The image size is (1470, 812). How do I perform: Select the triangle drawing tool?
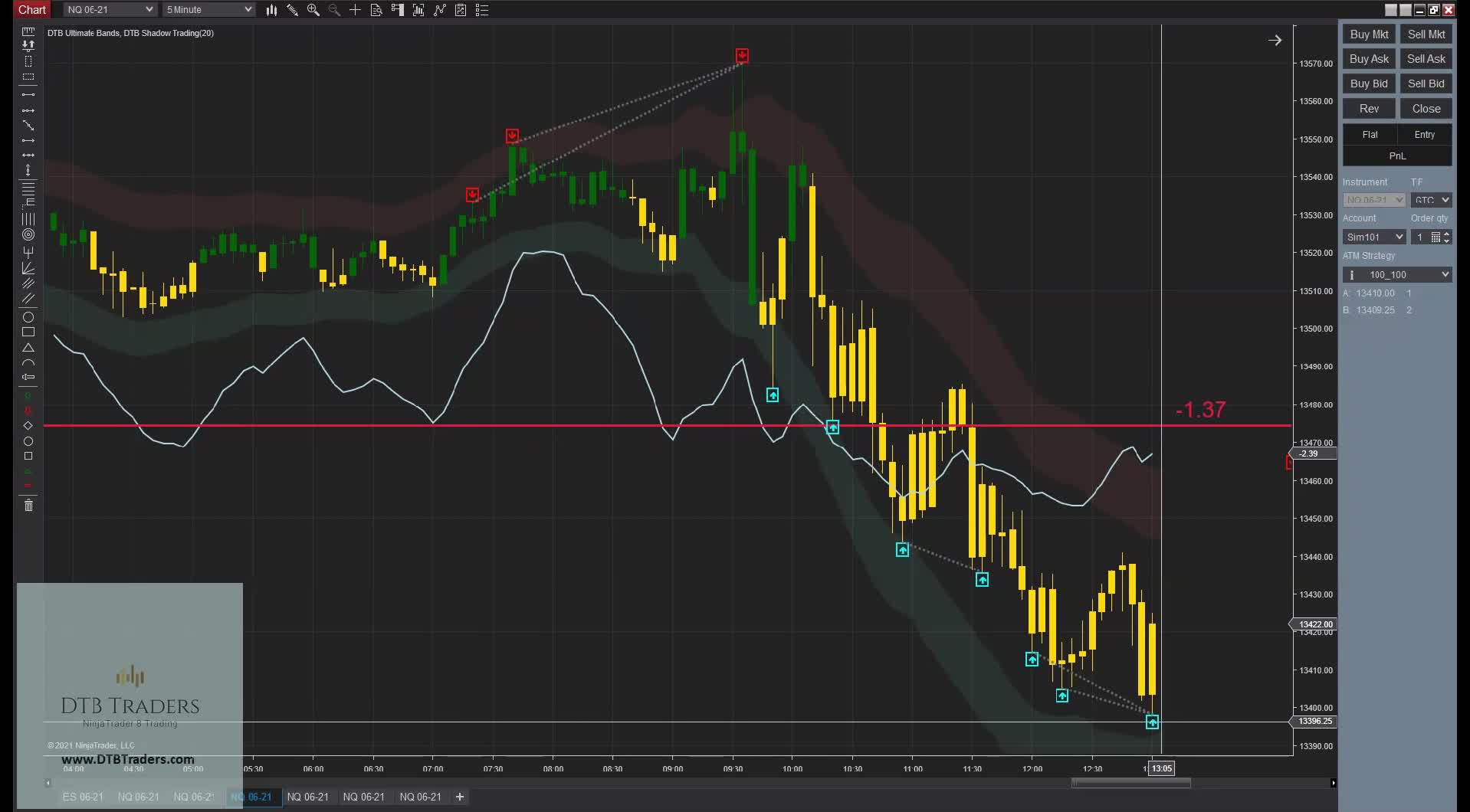(28, 348)
